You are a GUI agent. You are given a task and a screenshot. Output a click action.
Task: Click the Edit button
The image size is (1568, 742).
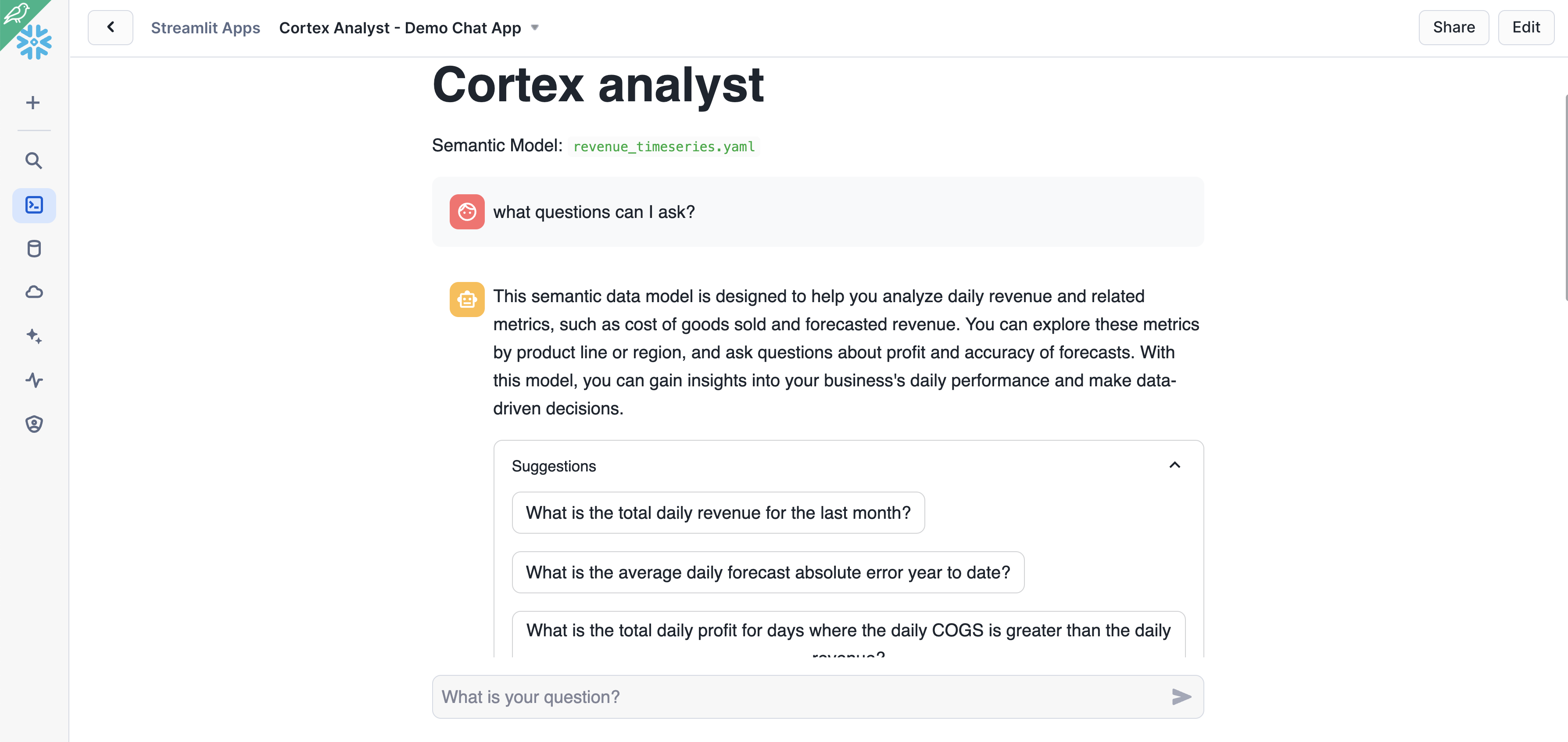point(1525,27)
